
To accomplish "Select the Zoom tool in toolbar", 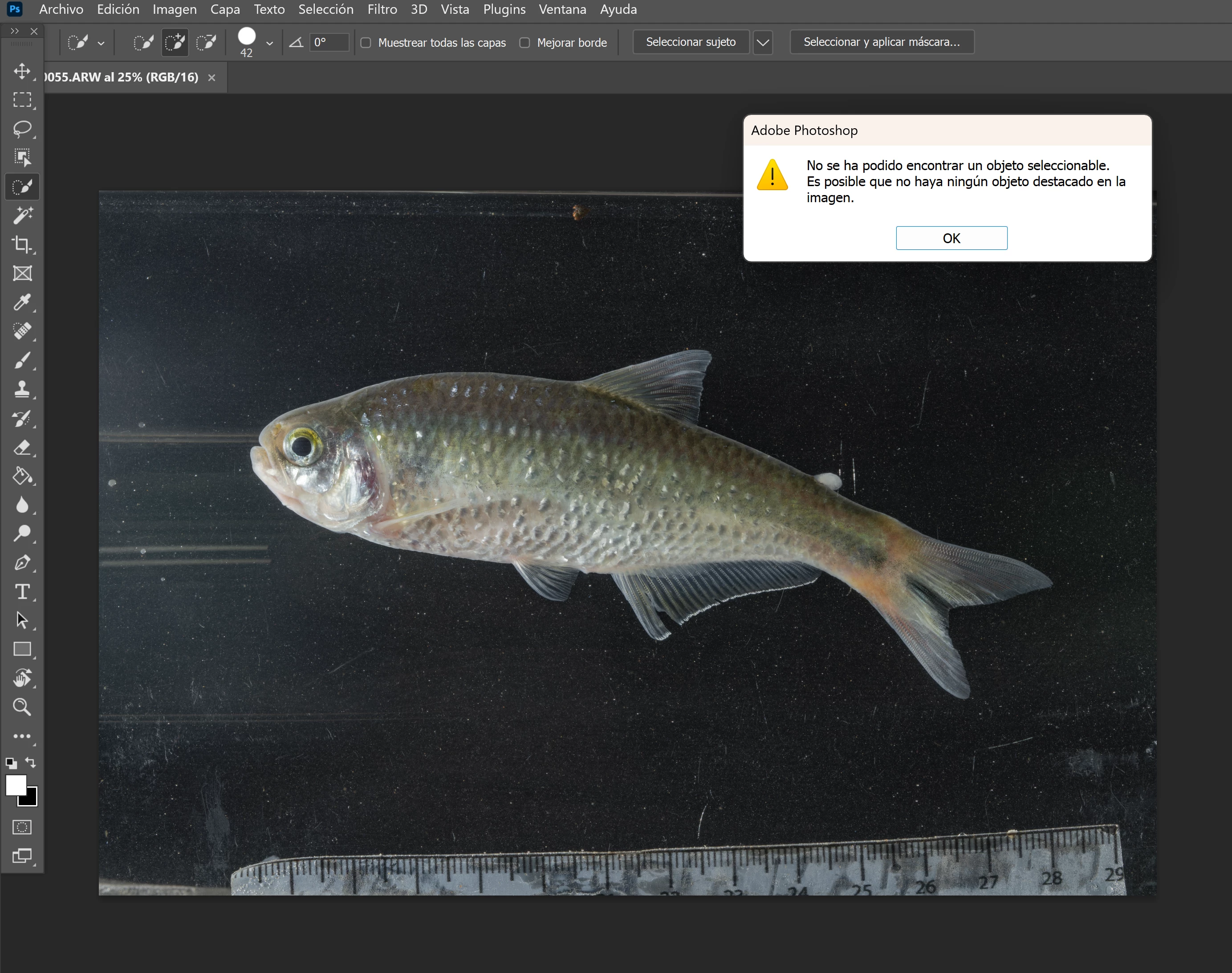I will 22,707.
